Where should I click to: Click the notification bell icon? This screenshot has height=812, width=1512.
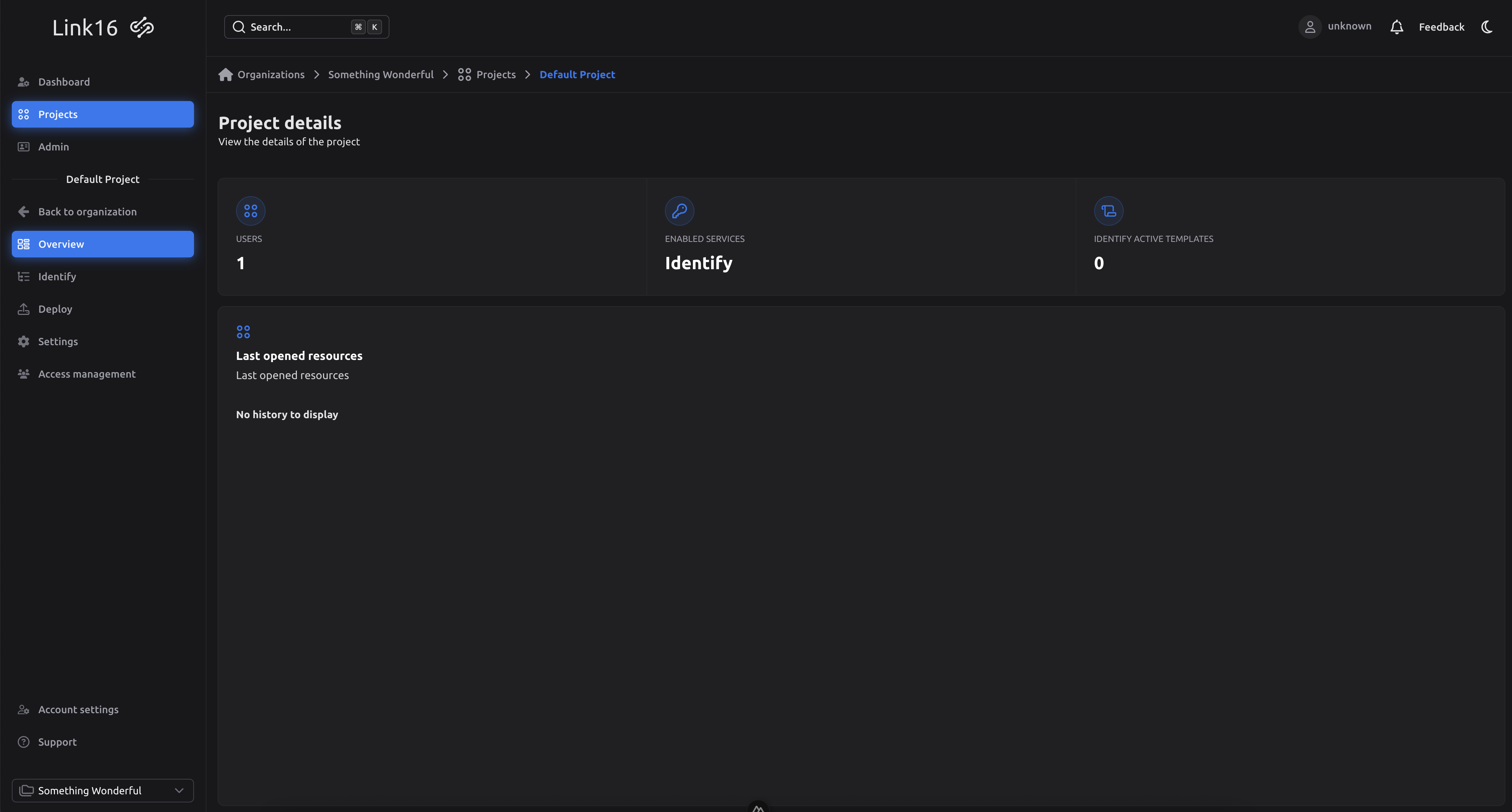click(x=1396, y=27)
